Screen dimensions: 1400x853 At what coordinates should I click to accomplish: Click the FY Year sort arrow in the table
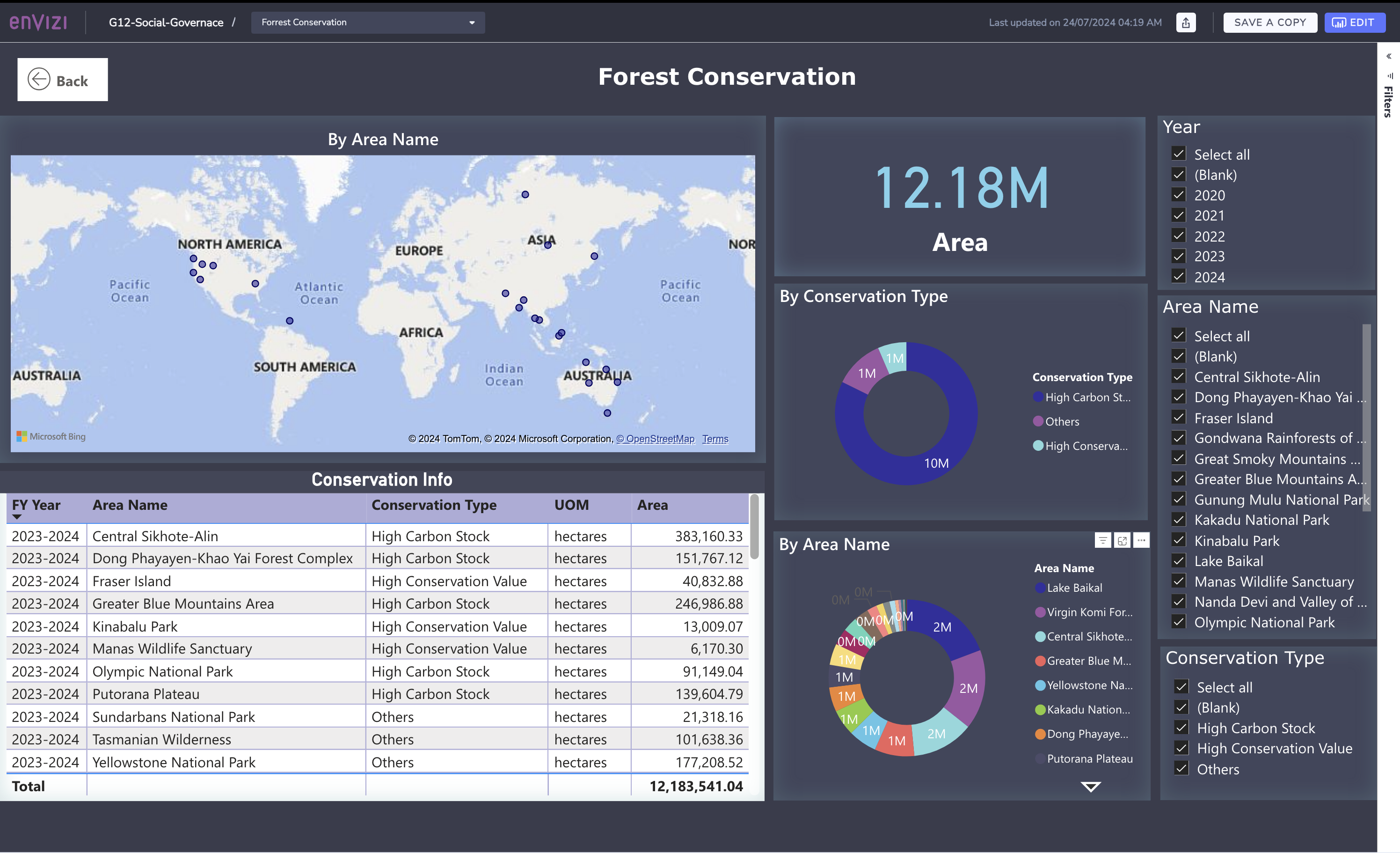click(17, 517)
